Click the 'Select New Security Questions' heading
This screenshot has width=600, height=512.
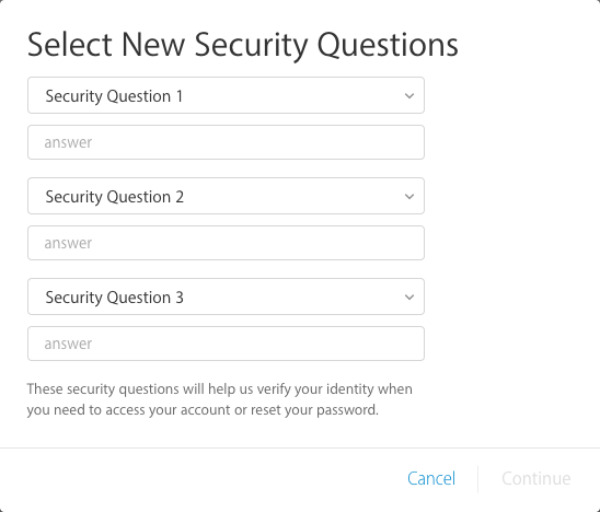coord(242,44)
